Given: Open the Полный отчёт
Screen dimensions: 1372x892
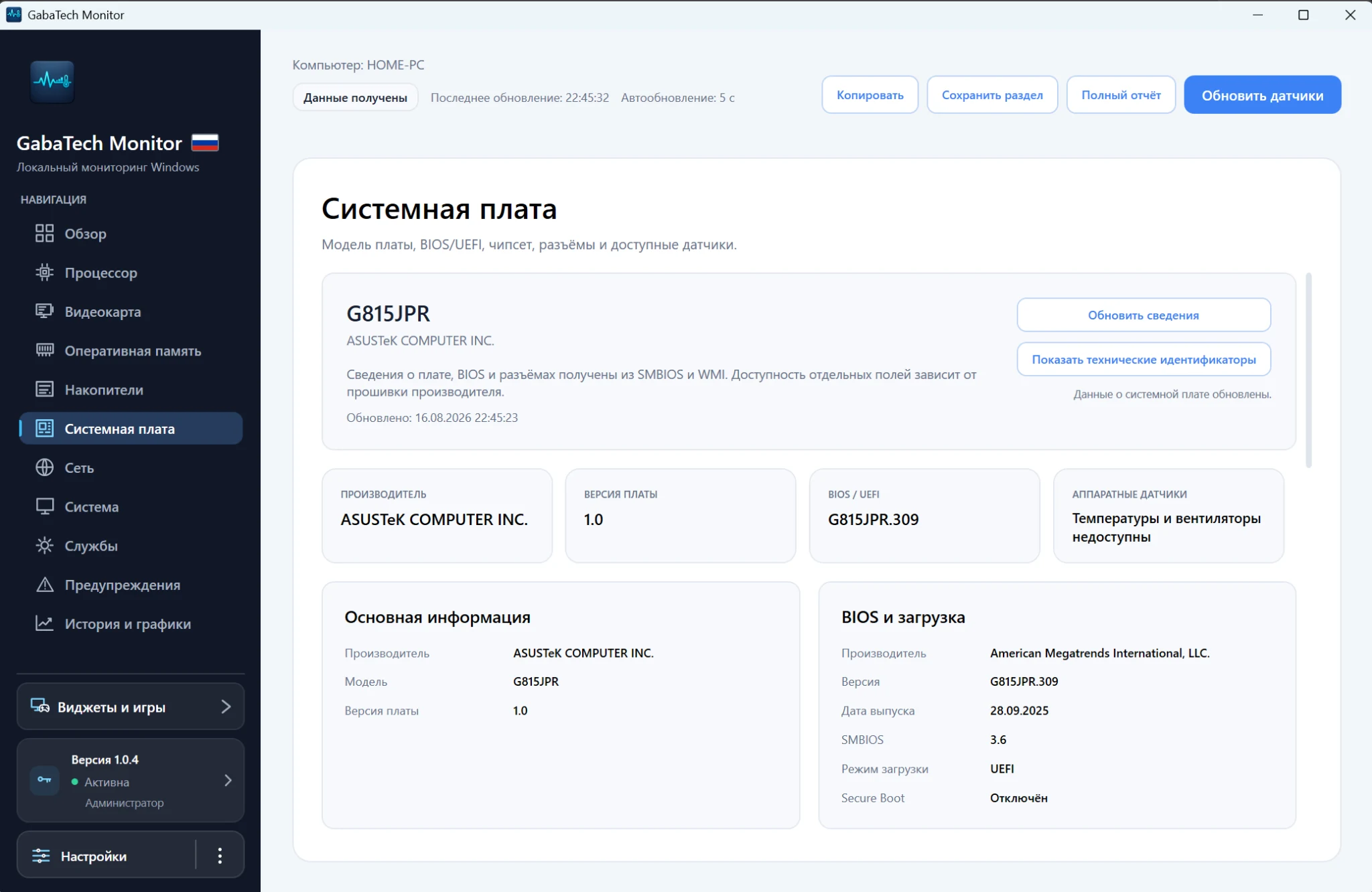Looking at the screenshot, I should [1121, 94].
